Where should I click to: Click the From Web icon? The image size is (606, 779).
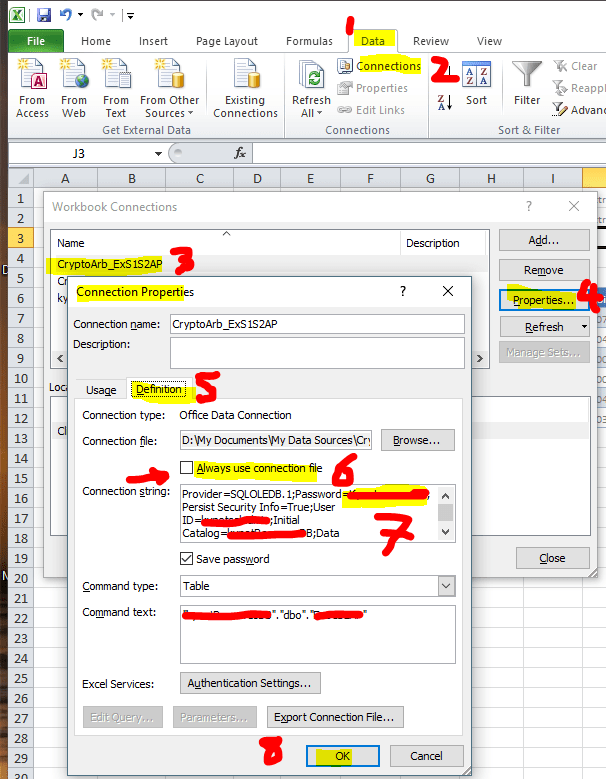click(x=74, y=74)
